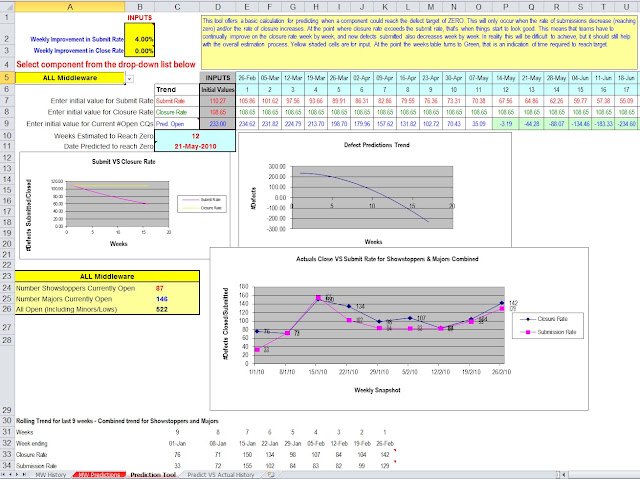Click the previous sheet navigation arrow

[11, 475]
